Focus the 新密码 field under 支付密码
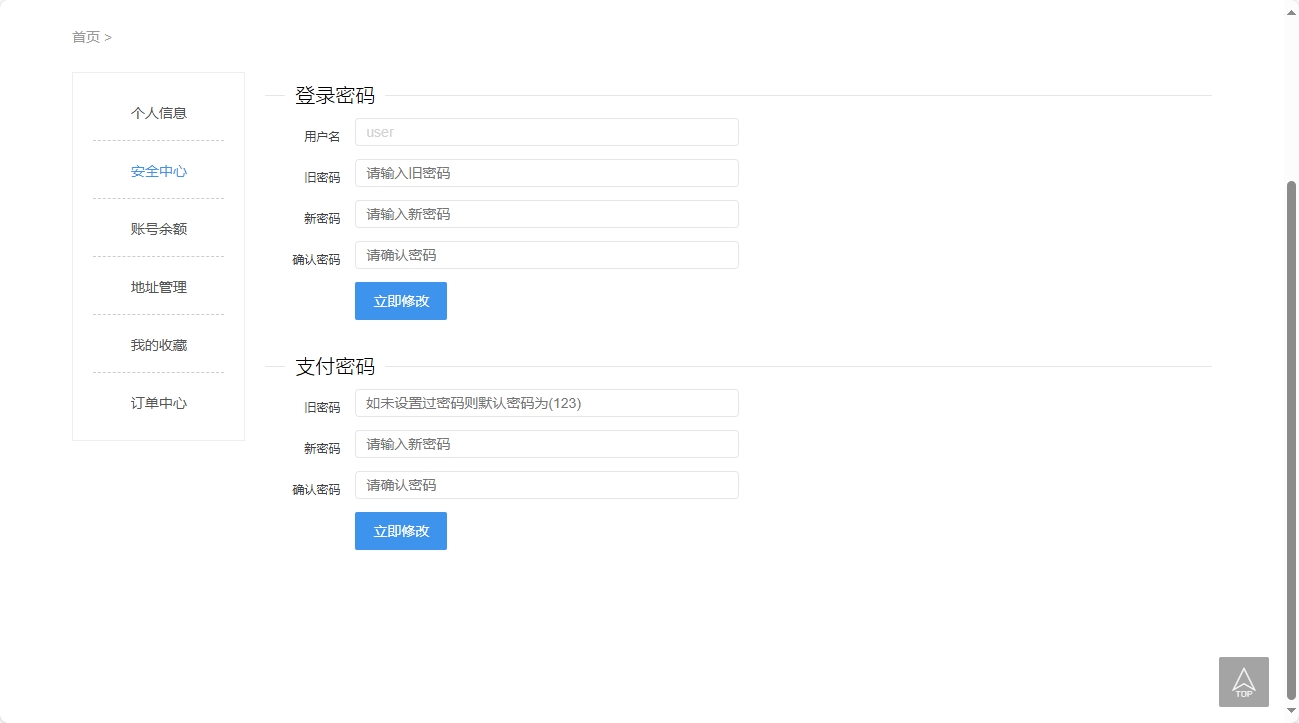This screenshot has height=723, width=1299. tap(546, 443)
